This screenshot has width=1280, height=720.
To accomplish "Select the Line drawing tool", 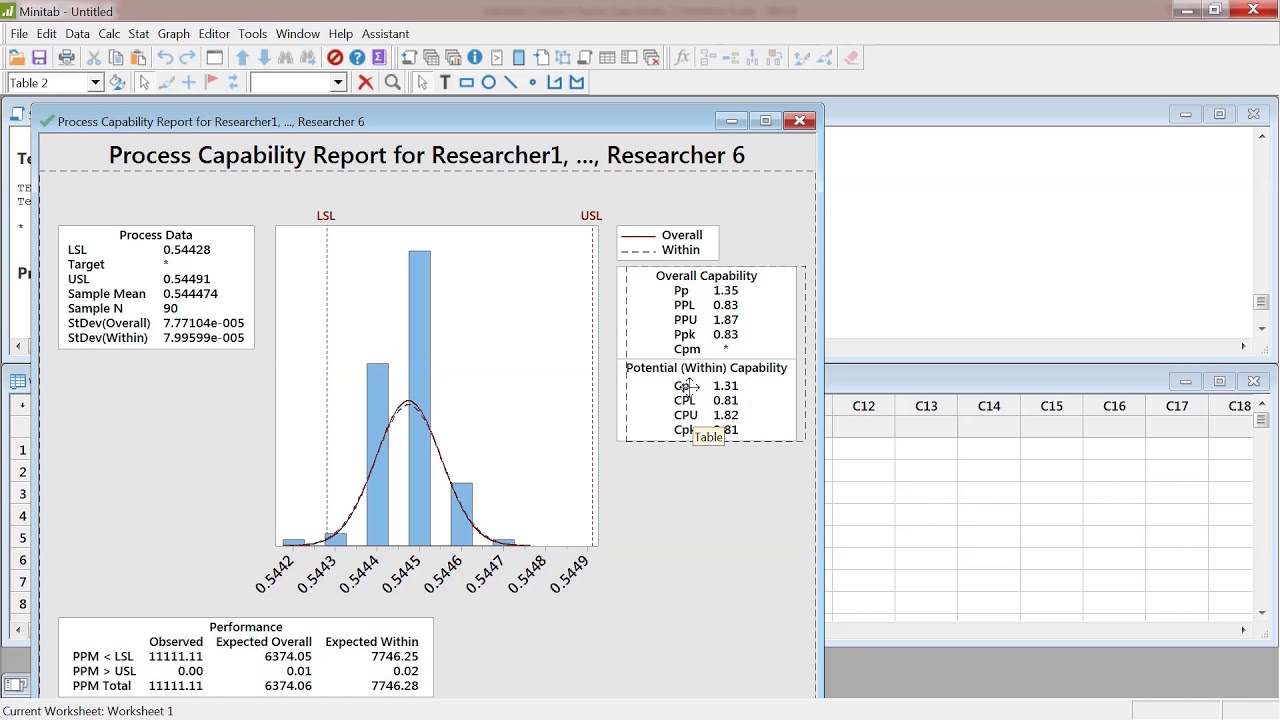I will tap(511, 83).
